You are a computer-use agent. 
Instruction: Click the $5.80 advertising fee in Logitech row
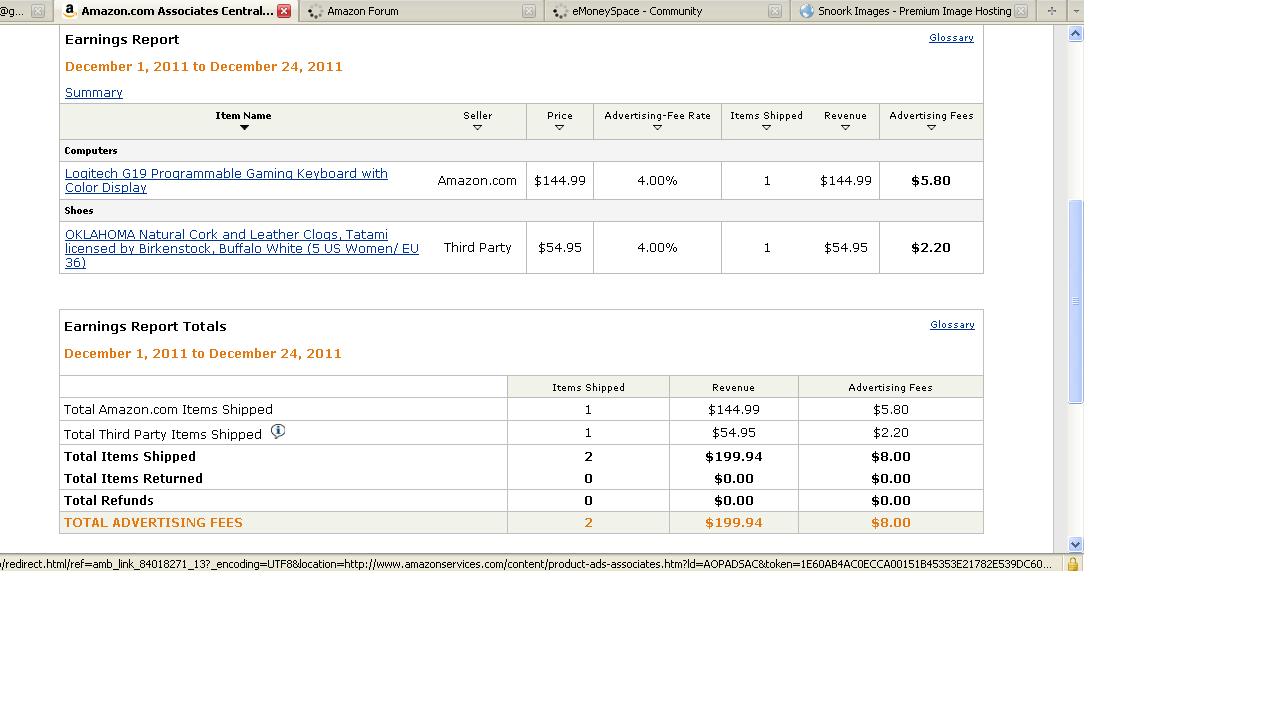point(931,181)
